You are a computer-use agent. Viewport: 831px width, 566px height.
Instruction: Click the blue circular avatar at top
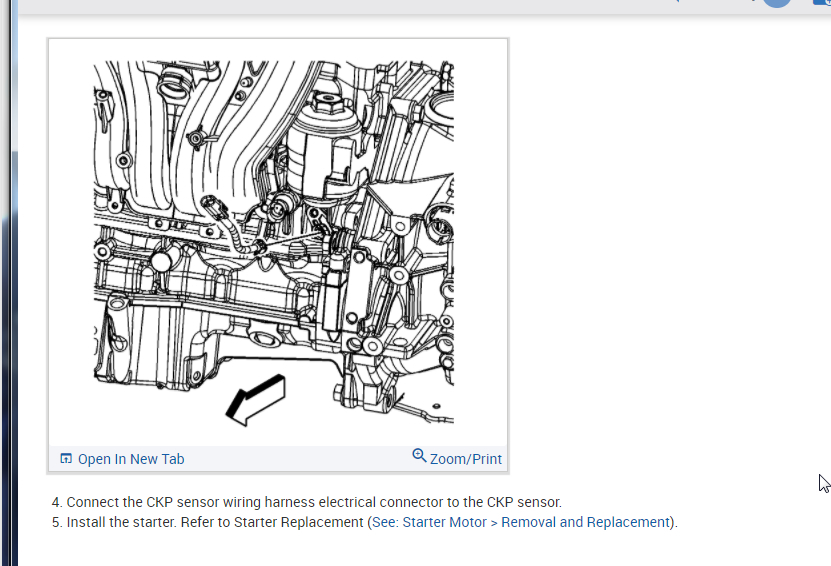777,2
